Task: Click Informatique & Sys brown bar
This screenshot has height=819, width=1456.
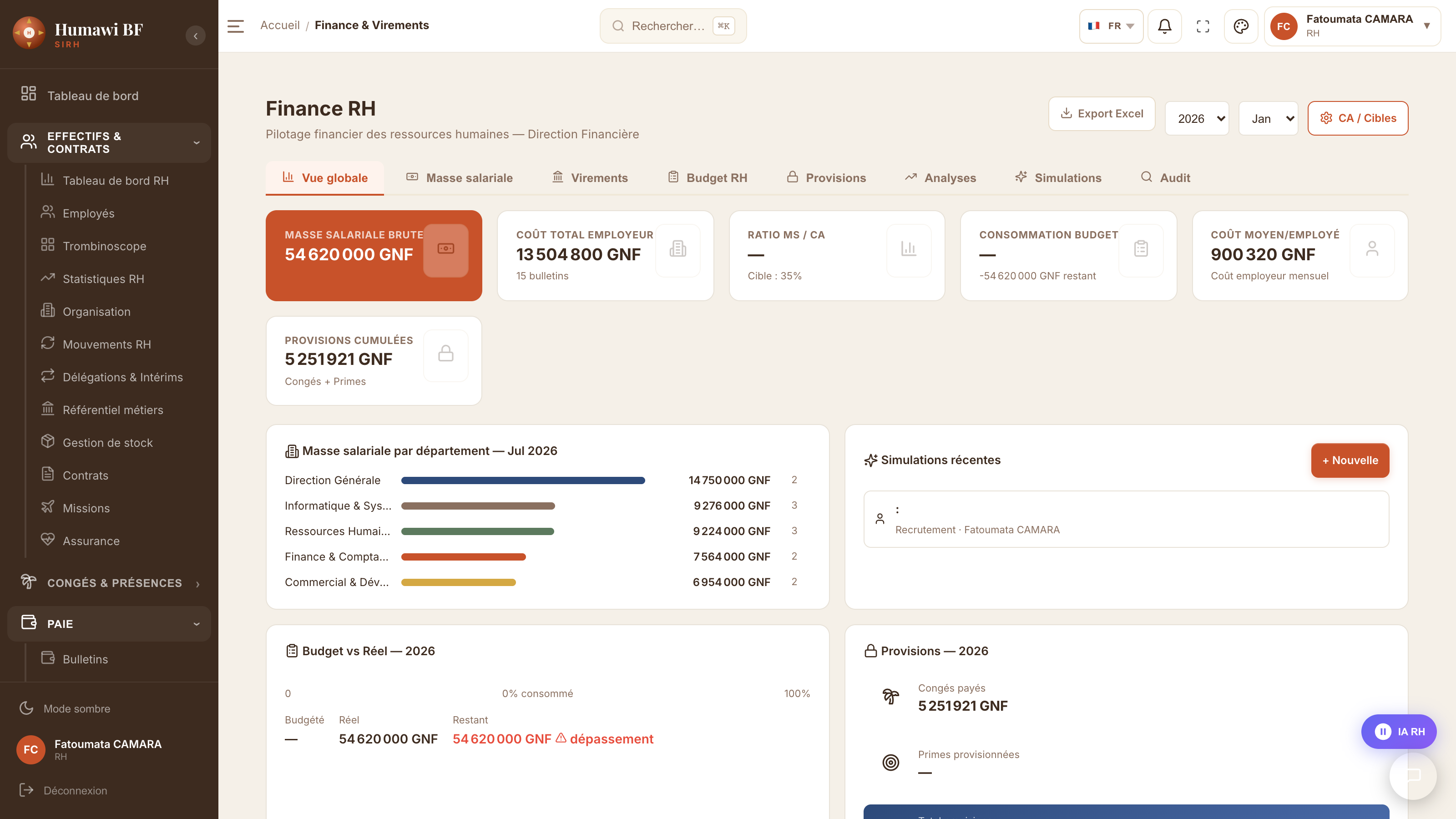Action: (x=478, y=506)
